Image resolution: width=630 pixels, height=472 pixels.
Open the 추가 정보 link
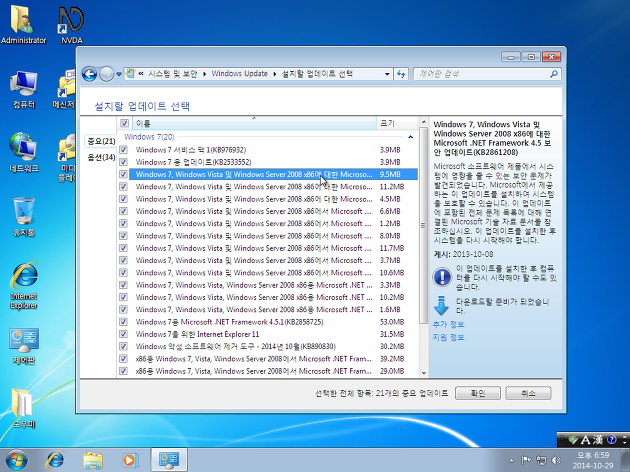point(448,325)
